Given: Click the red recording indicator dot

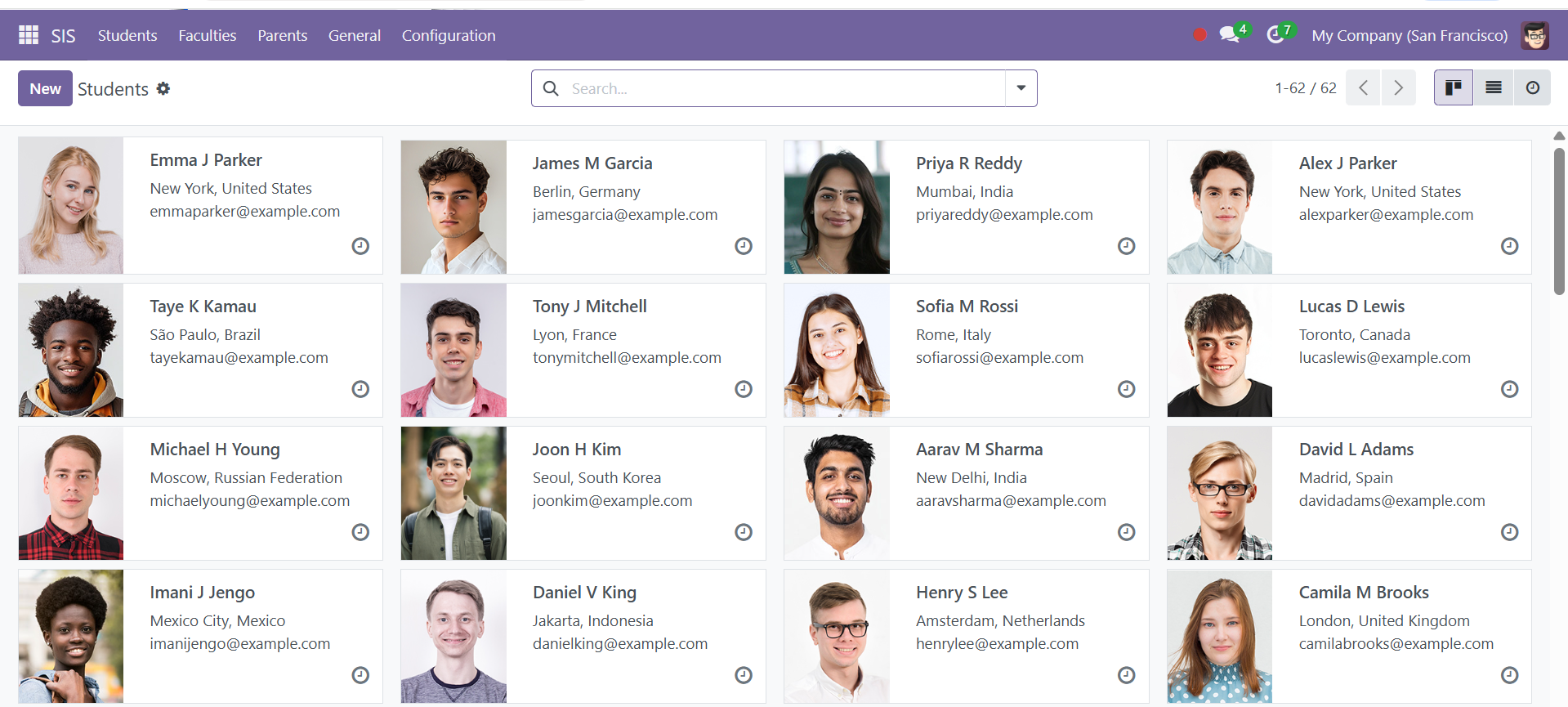Looking at the screenshot, I should (x=1199, y=35).
